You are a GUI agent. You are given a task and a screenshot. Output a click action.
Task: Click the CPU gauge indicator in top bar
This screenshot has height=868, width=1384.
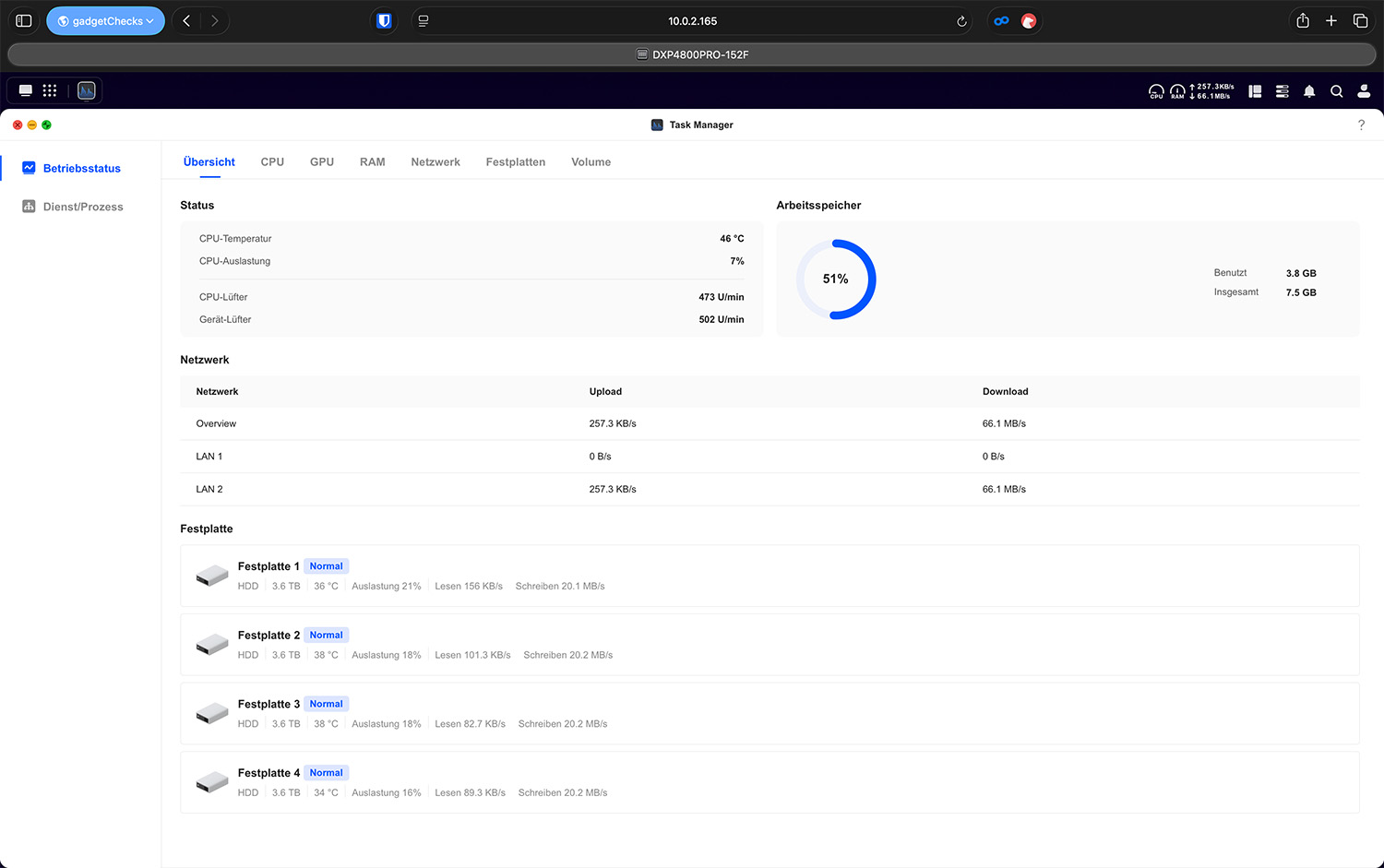(x=1156, y=91)
